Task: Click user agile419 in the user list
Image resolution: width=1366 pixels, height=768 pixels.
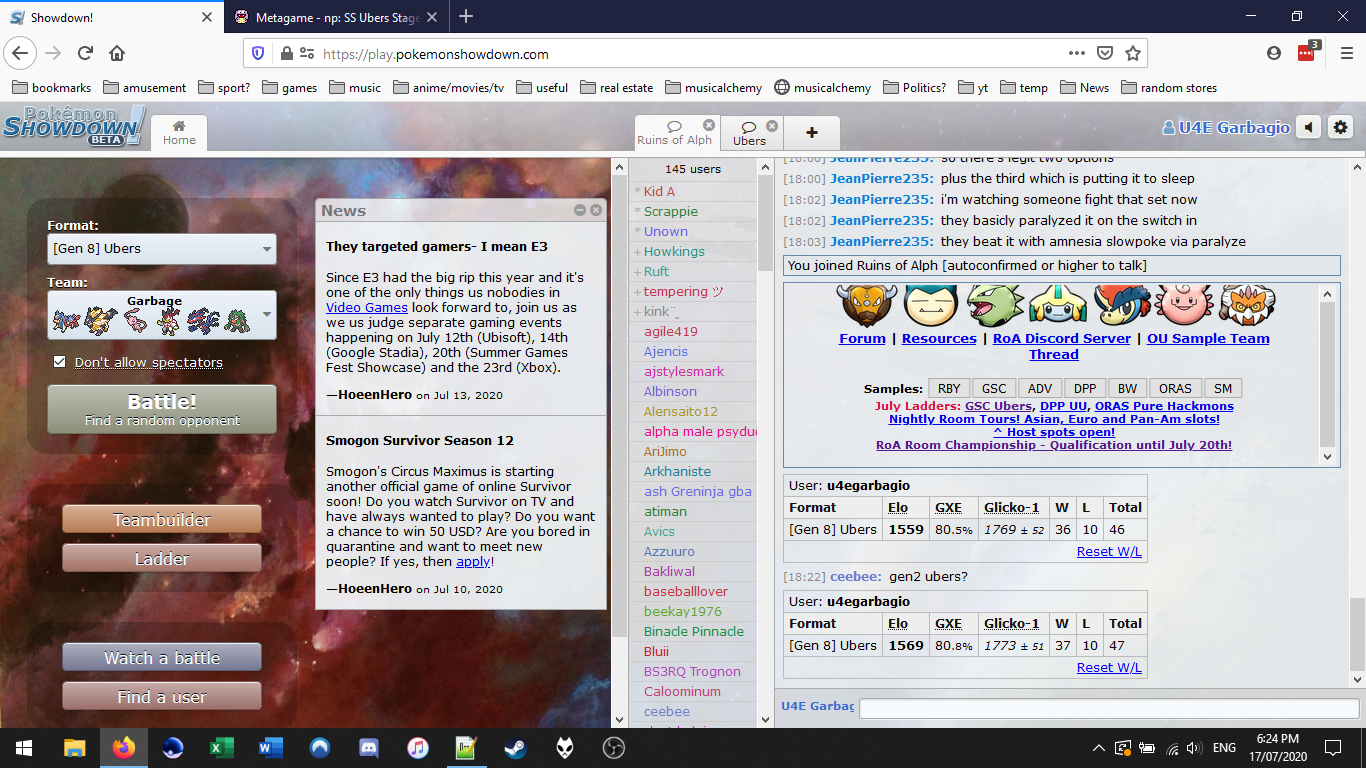Action: tap(671, 332)
